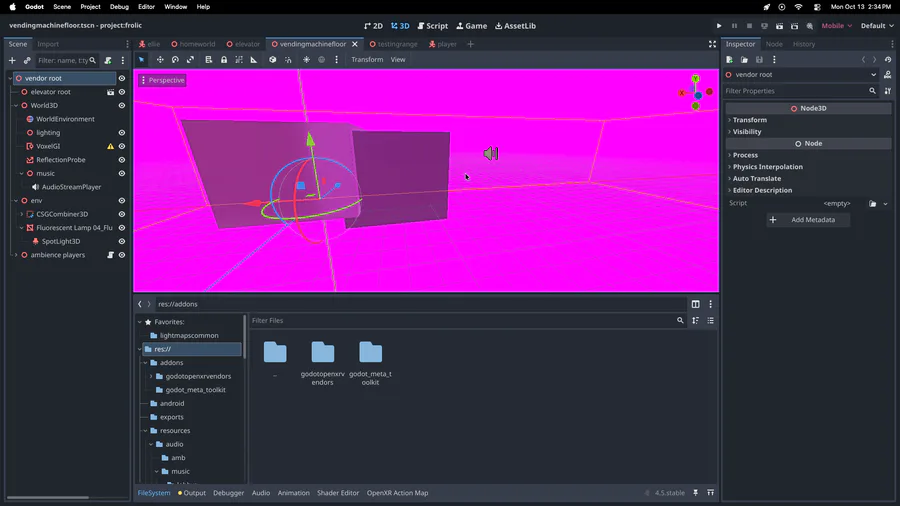Choose the Rotate Mode tool
The width and height of the screenshot is (900, 506).
pos(175,60)
